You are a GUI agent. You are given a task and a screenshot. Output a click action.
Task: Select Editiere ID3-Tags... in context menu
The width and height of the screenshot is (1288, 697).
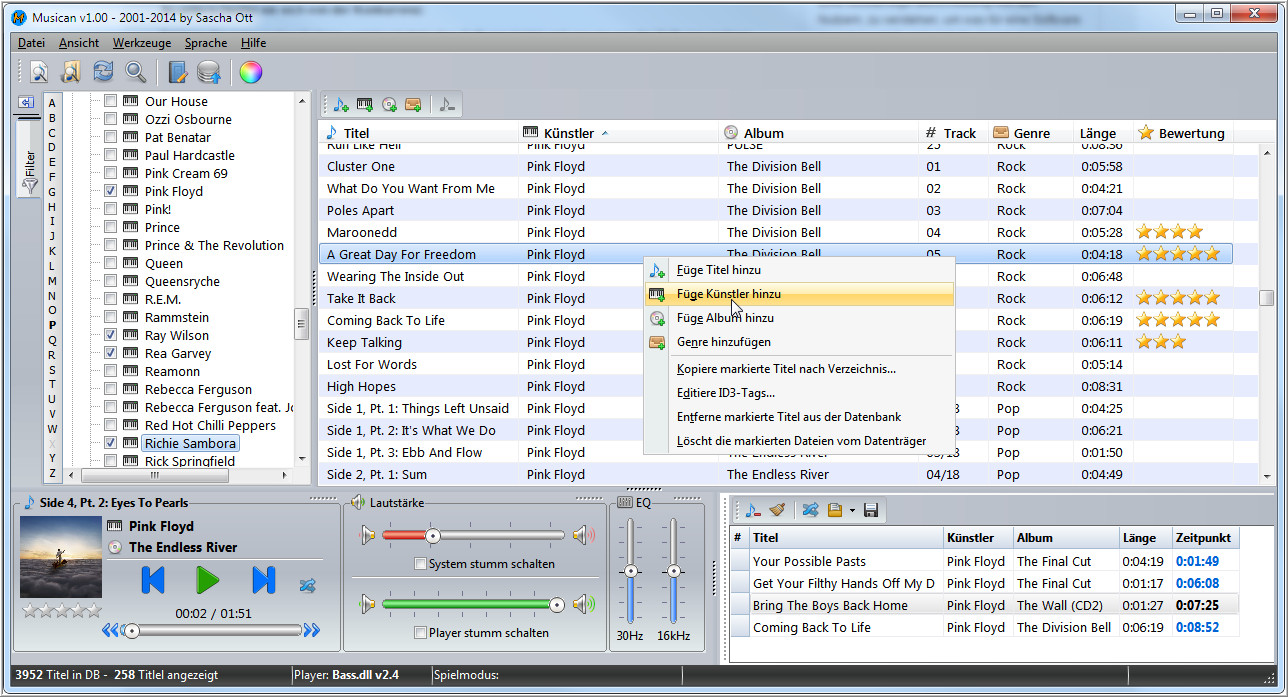799,393
